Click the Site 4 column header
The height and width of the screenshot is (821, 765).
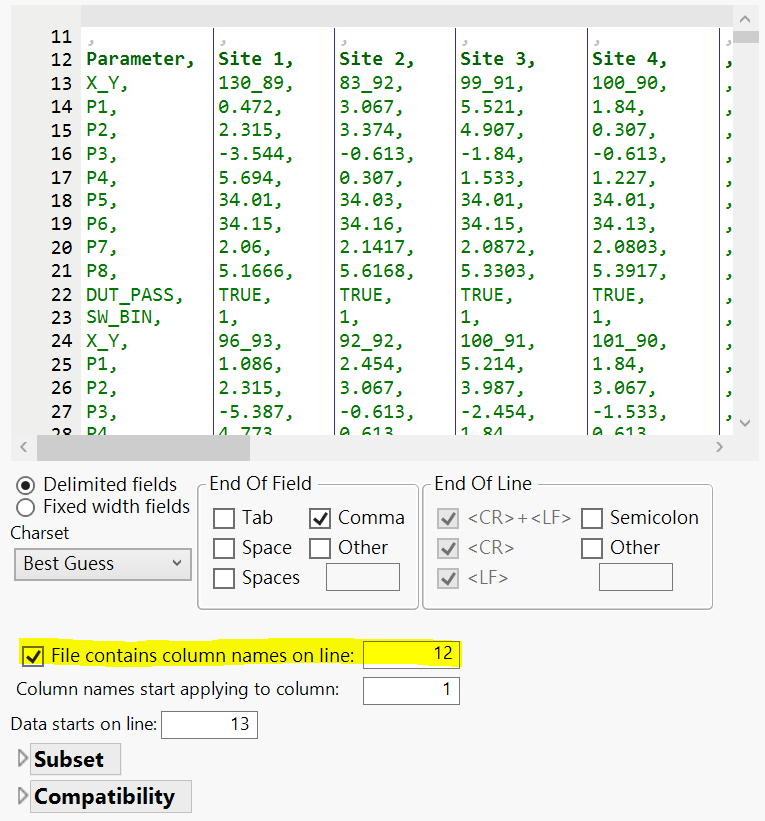click(x=630, y=59)
